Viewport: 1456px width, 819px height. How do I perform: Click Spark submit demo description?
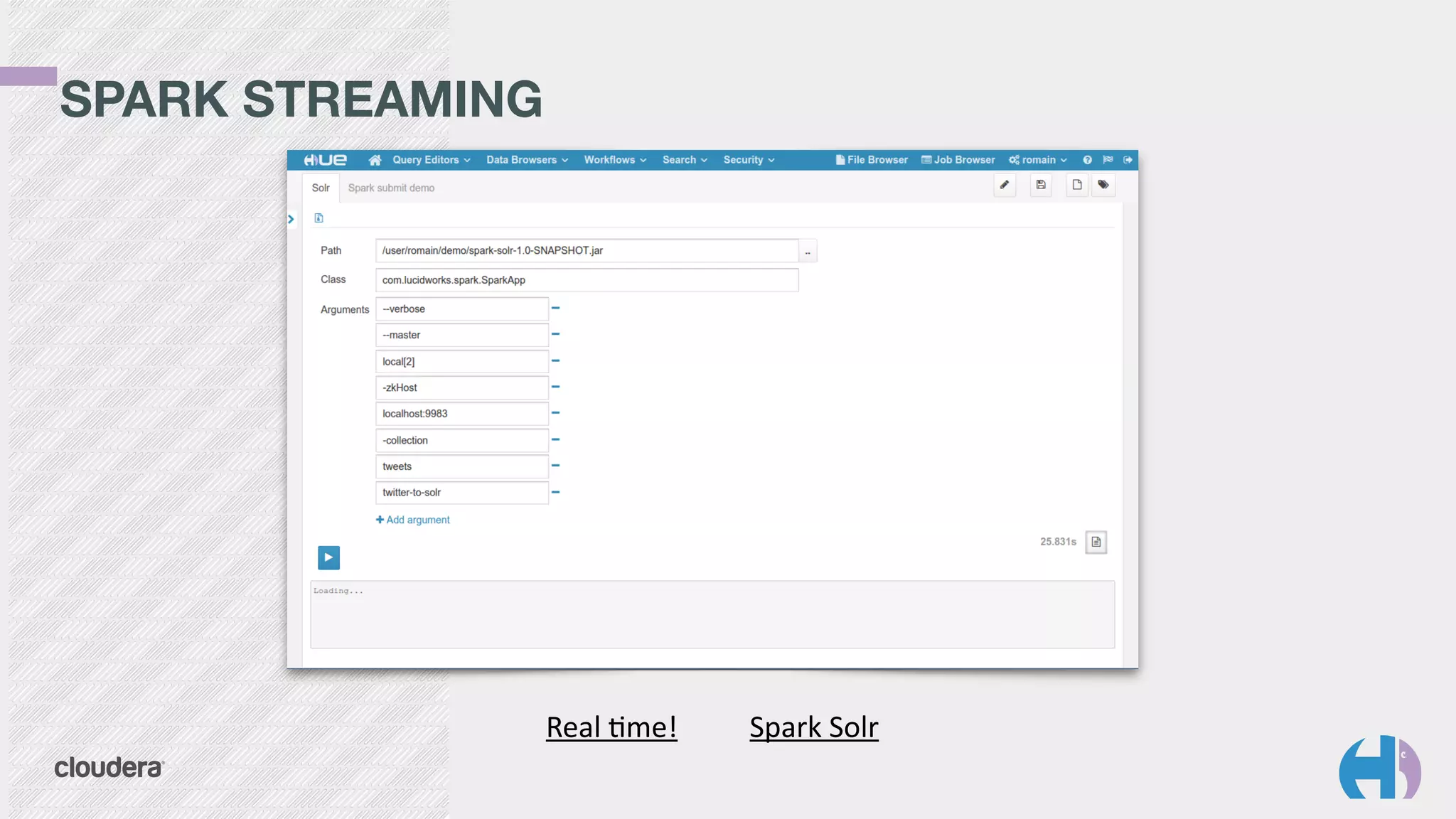coord(391,188)
